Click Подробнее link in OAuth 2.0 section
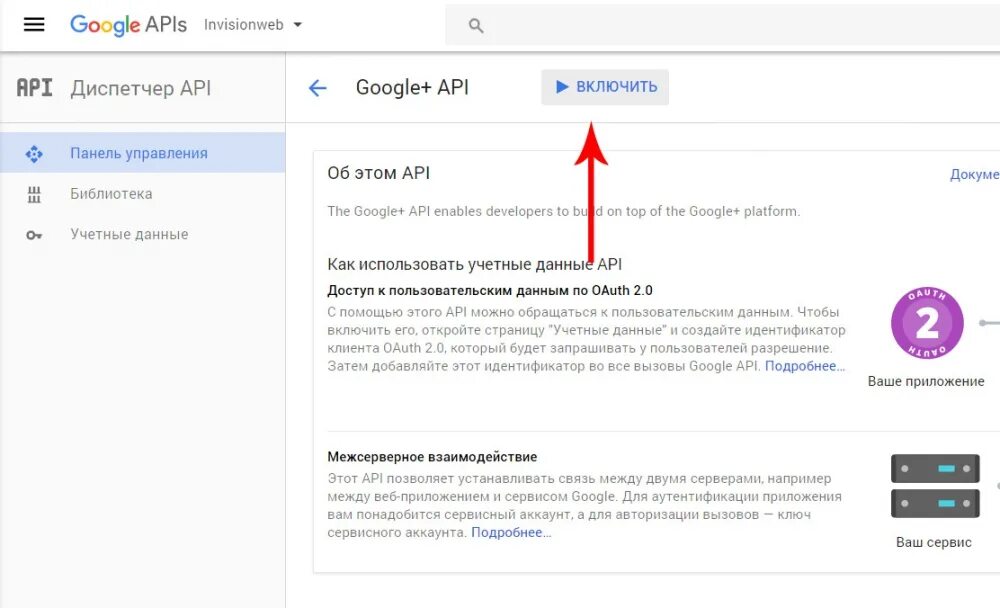This screenshot has width=1000, height=608. pyautogui.click(x=805, y=366)
